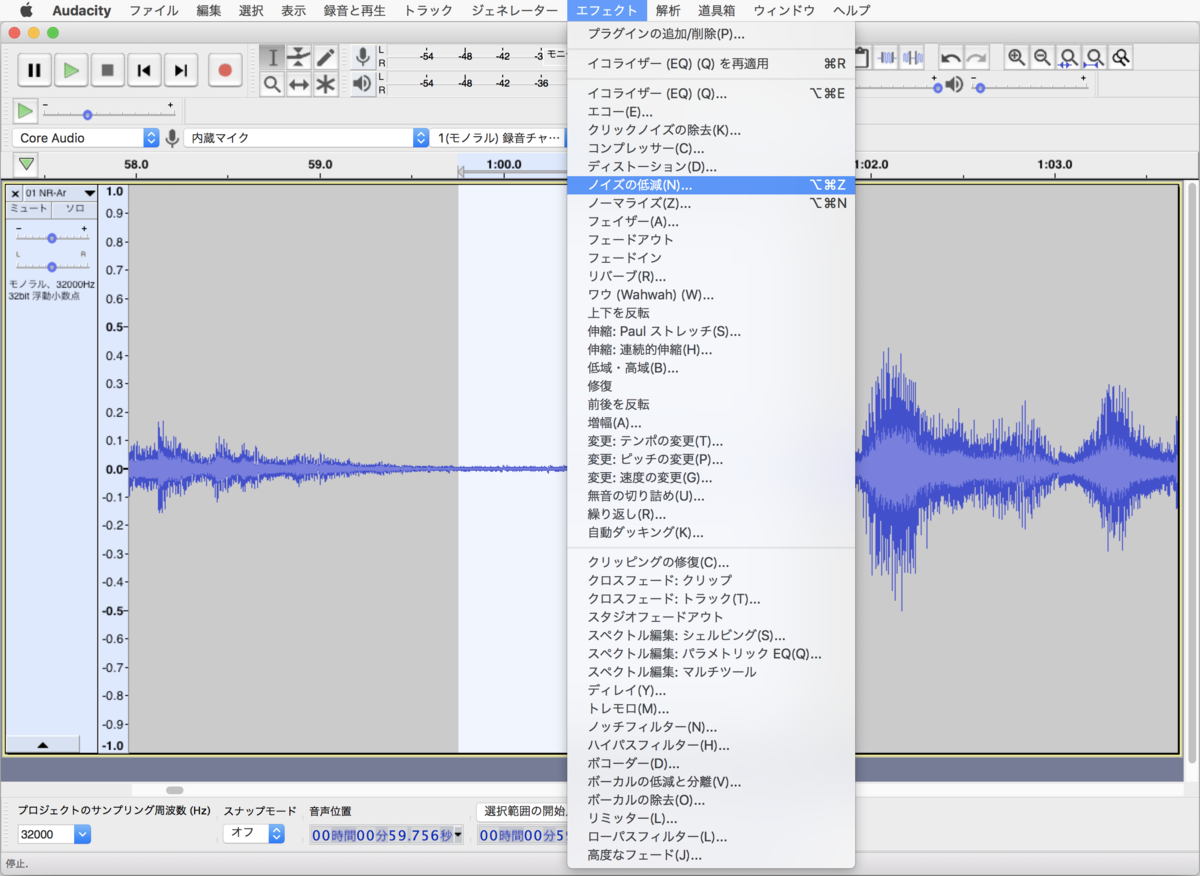Select the Time Shift arrows tool
The image size is (1200, 876).
299,84
